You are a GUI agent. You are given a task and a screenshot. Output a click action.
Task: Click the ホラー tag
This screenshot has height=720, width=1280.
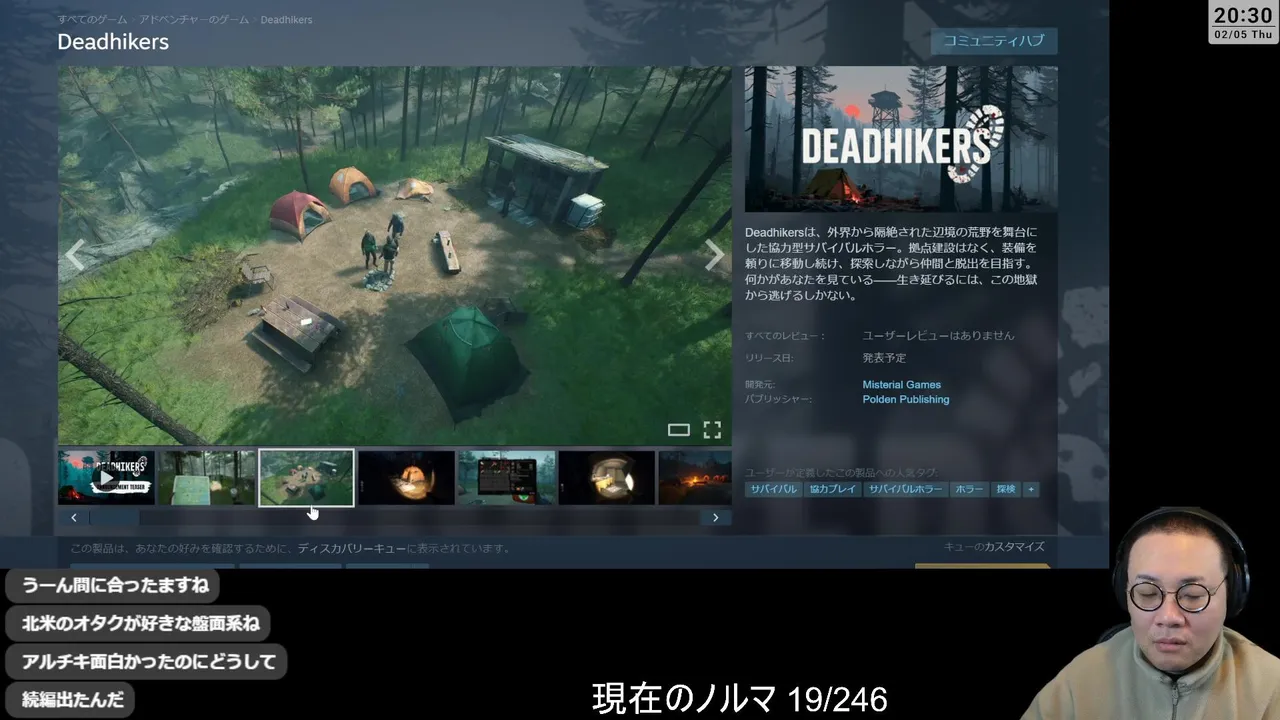click(968, 489)
